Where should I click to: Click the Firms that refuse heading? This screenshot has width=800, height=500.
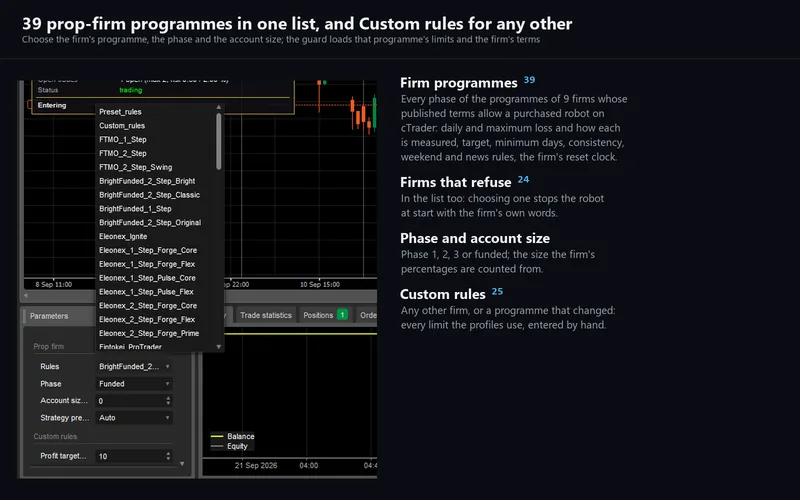pos(456,182)
